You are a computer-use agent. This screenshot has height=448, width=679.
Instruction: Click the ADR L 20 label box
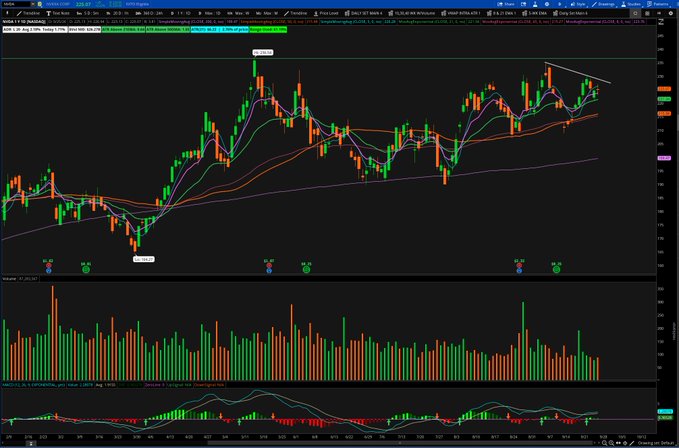pyautogui.click(x=35, y=29)
